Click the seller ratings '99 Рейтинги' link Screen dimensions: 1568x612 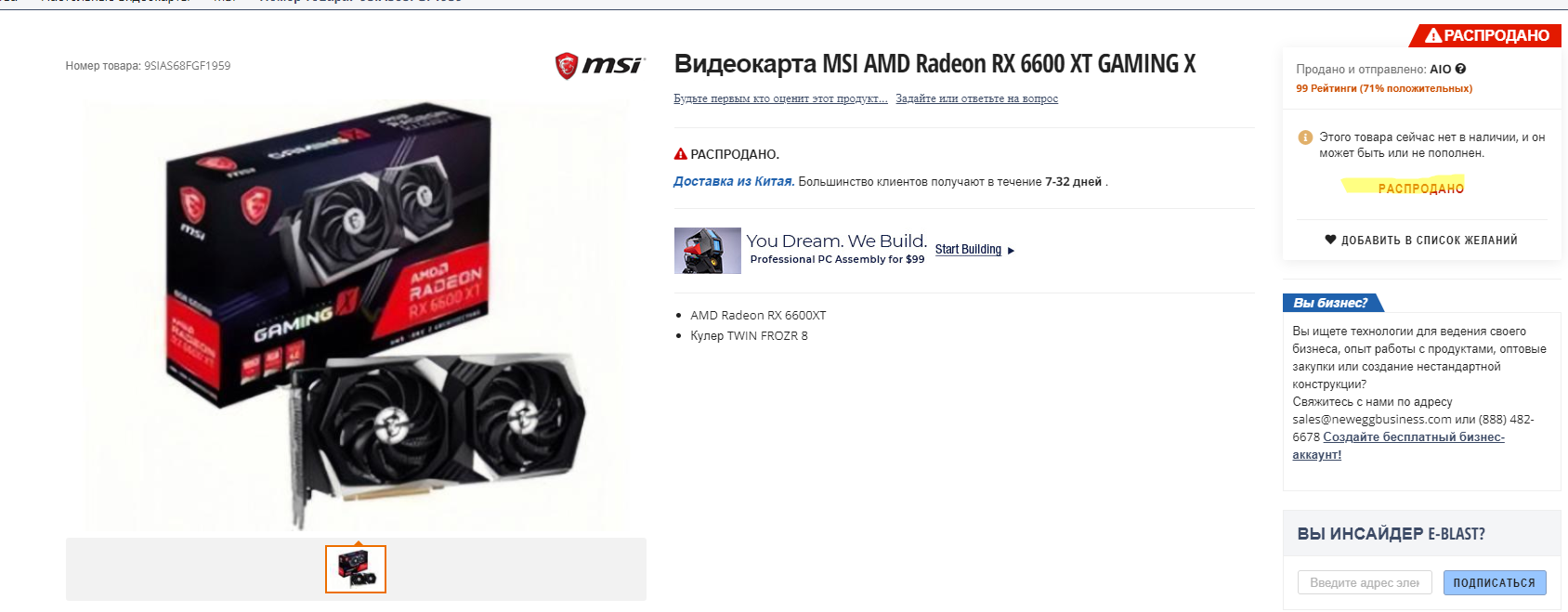pyautogui.click(x=1384, y=88)
